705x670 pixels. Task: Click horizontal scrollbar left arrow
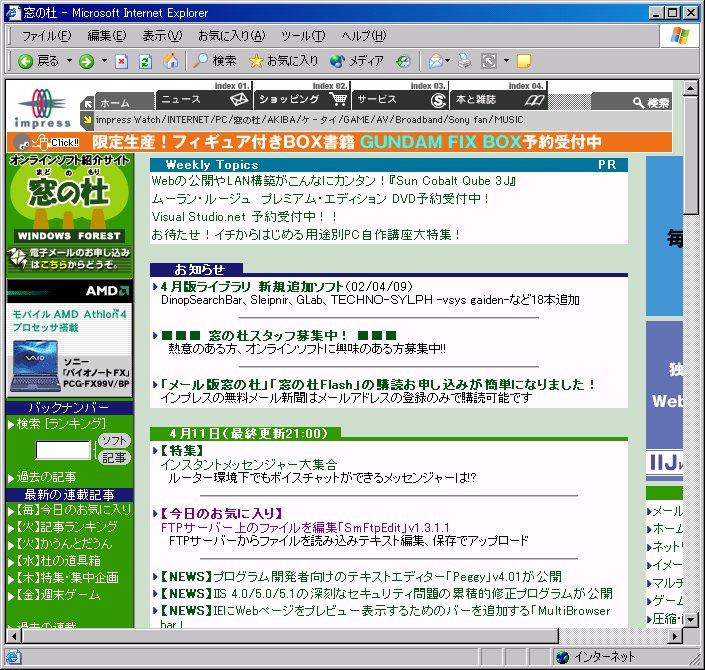pos(14,636)
